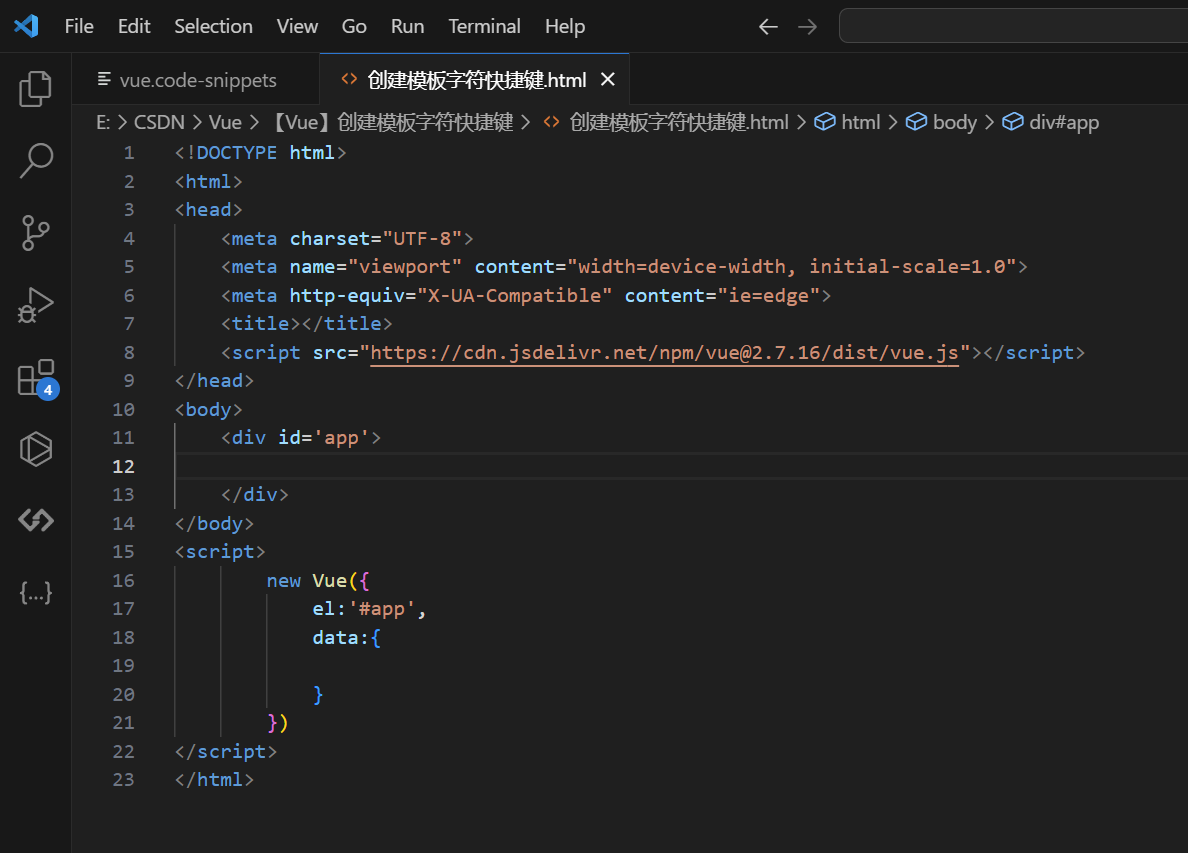Open the Help menu

coord(565,27)
